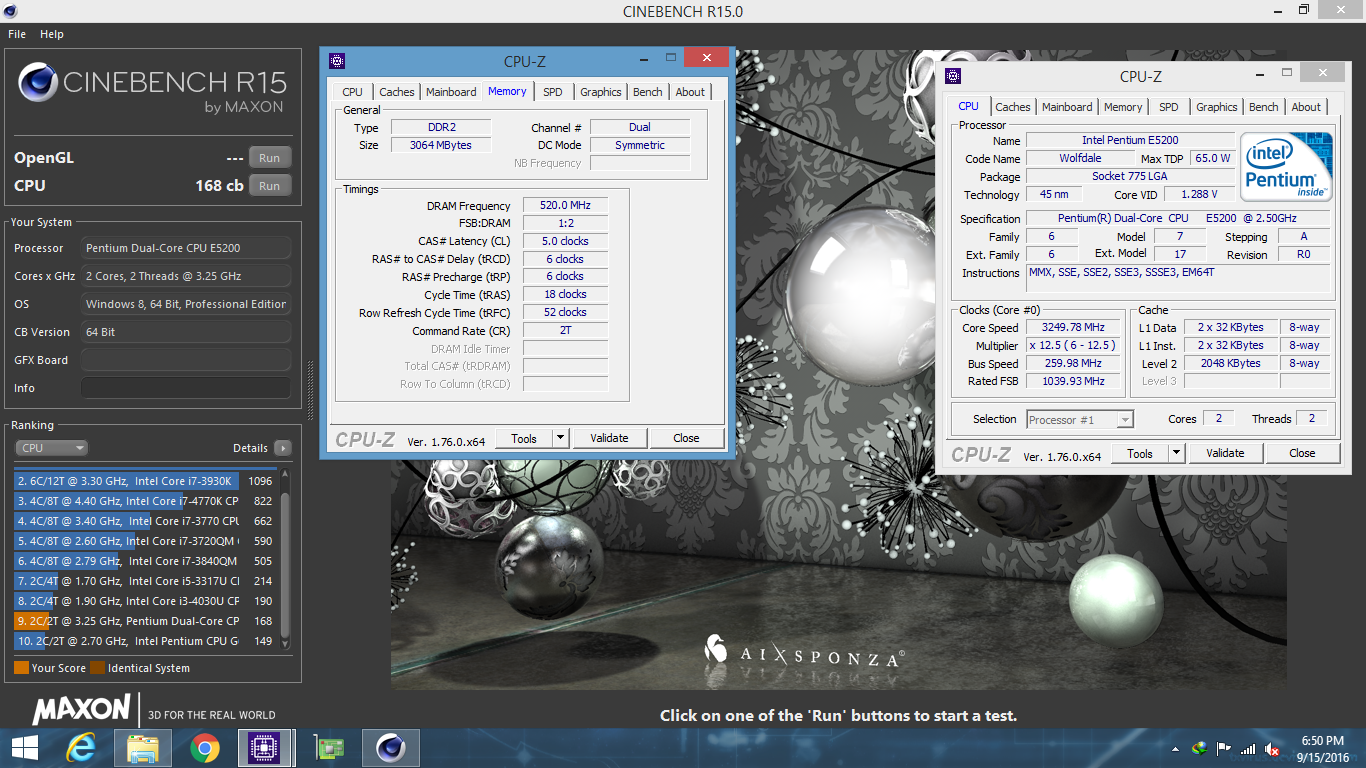
Task: Select the Core i7-3840QM ranking row
Action: (x=145, y=561)
